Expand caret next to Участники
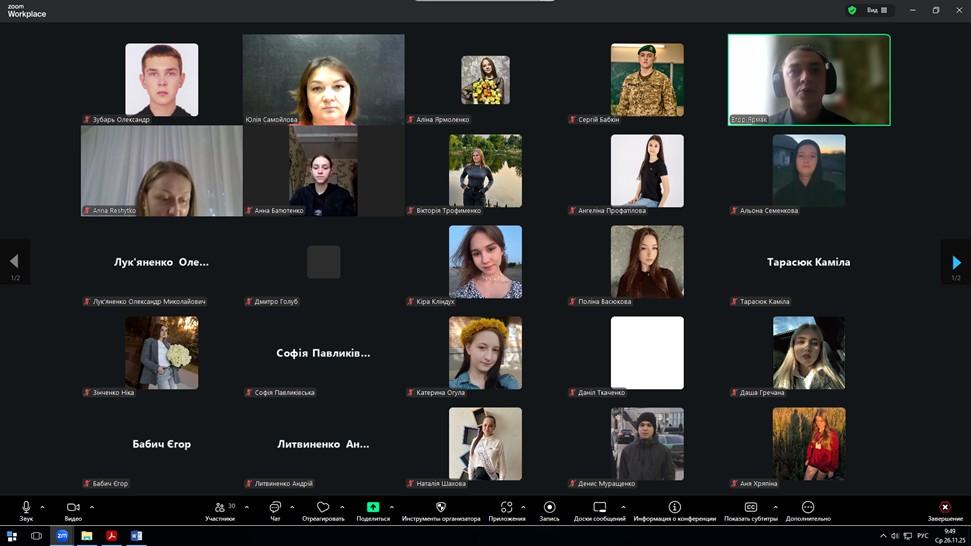The height and width of the screenshot is (546, 971). tap(246, 507)
